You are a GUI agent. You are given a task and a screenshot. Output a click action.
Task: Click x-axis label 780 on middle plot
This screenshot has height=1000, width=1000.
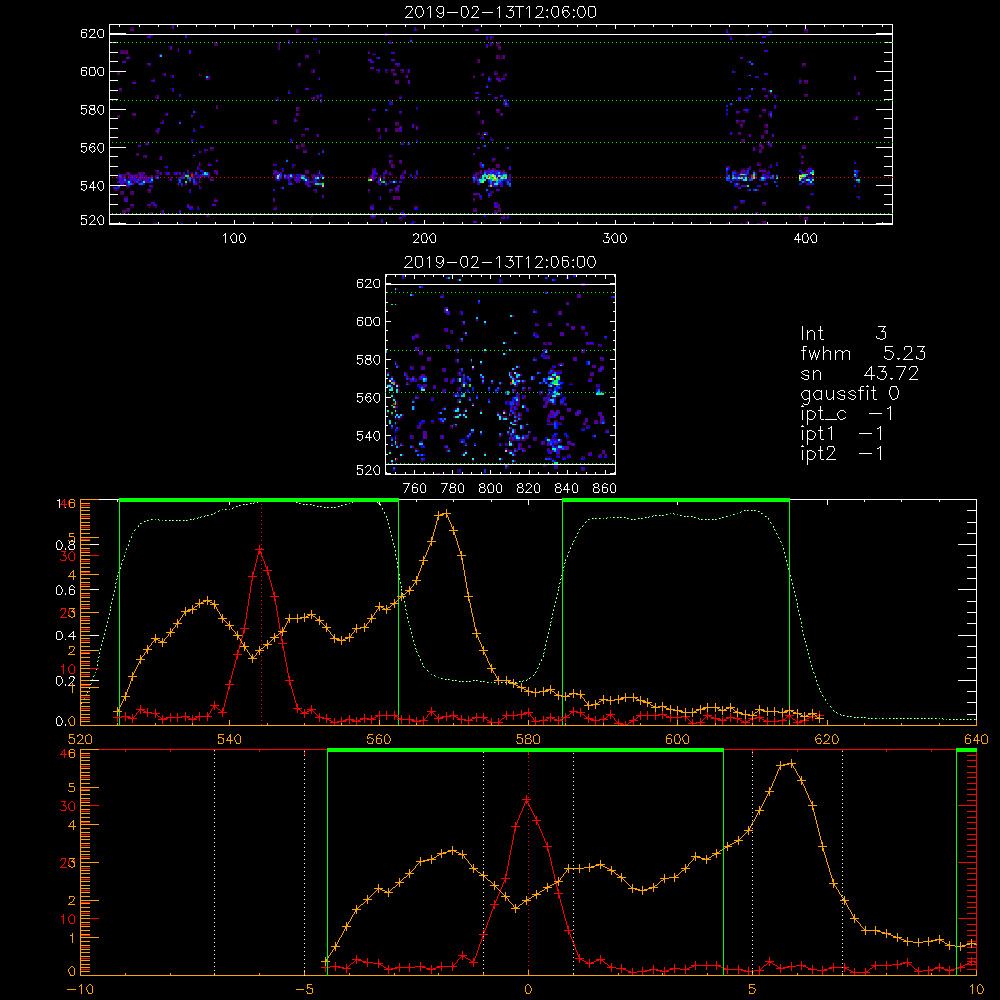[453, 489]
